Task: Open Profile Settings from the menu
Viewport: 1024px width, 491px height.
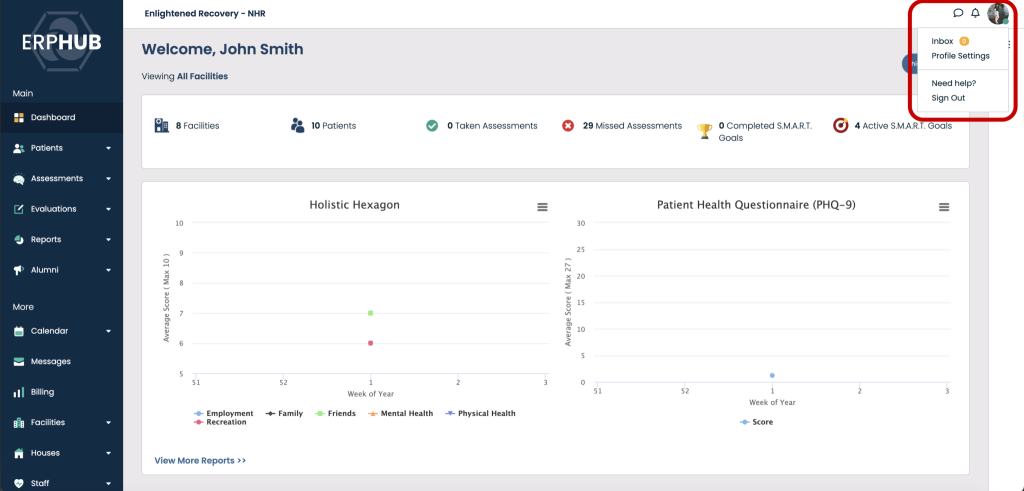Action: 960,56
